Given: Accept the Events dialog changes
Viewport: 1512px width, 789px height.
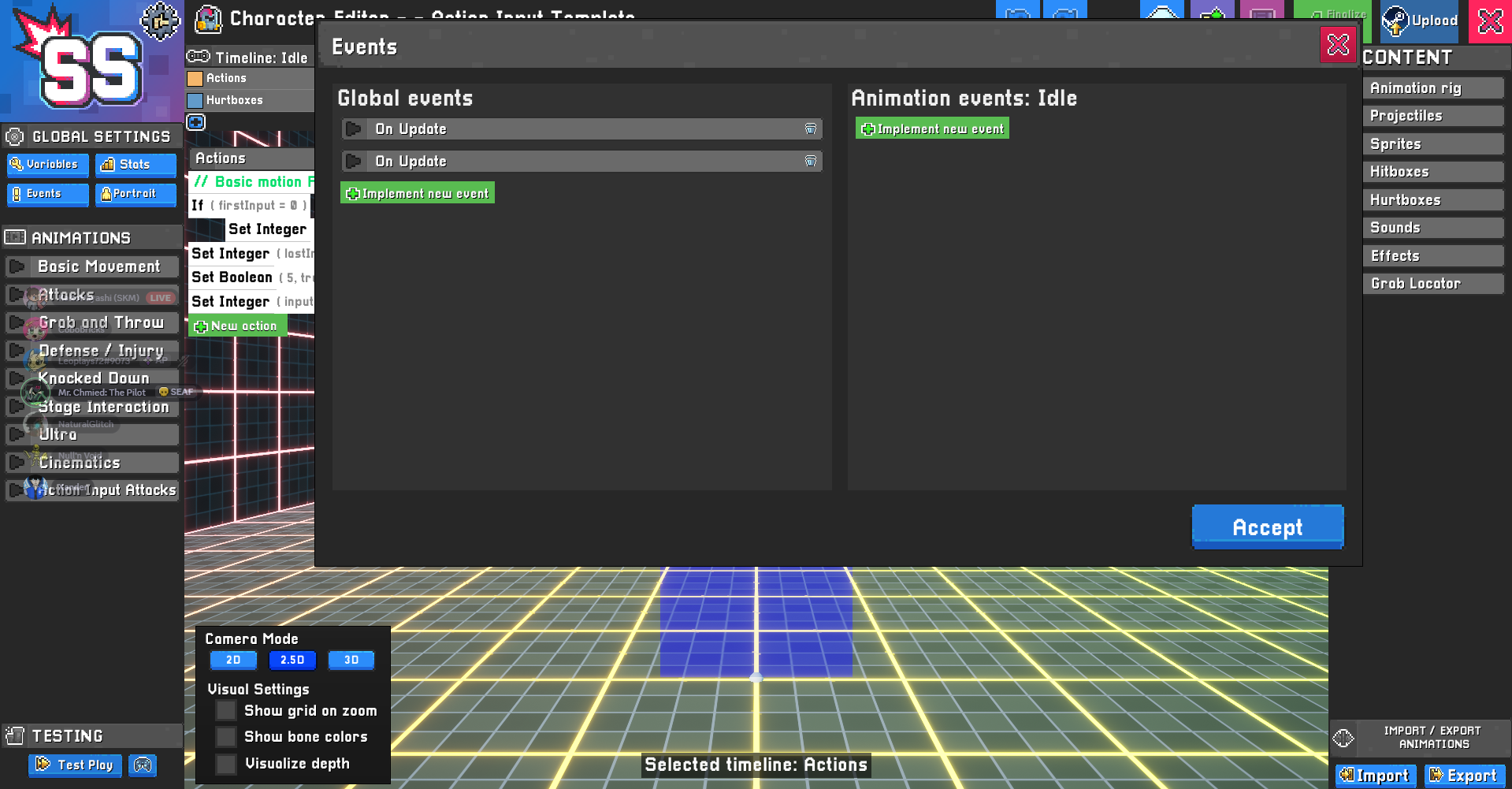Looking at the screenshot, I should coord(1268,527).
